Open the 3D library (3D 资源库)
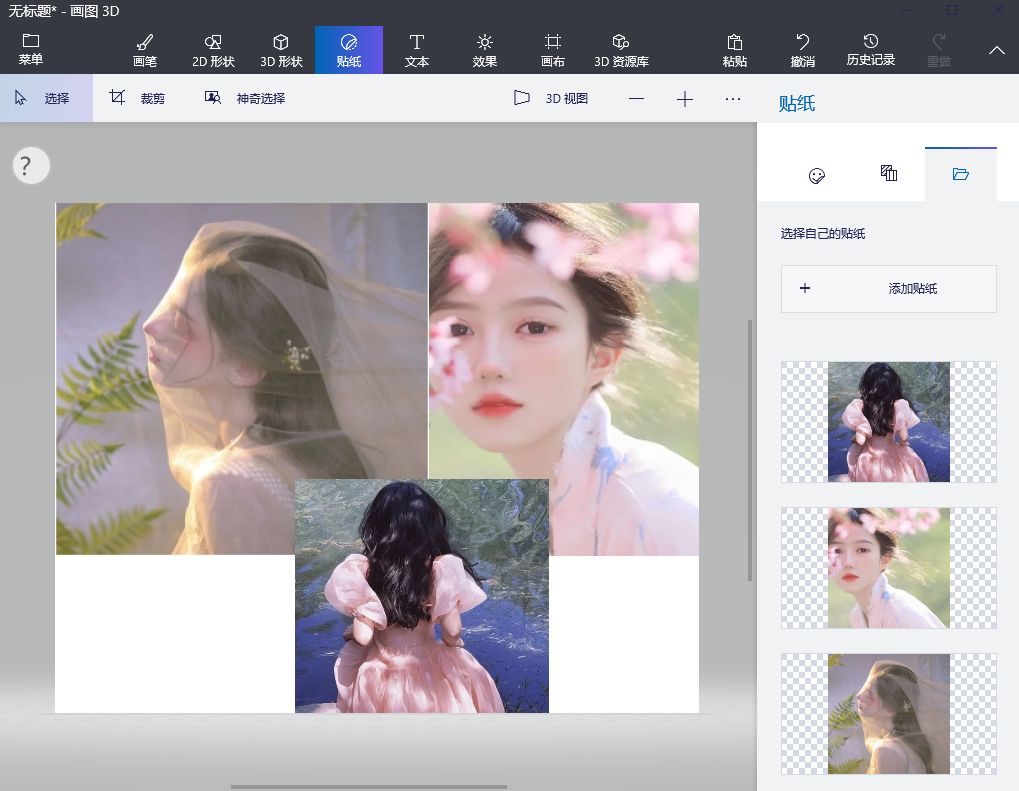Viewport: 1019px width, 791px height. (621, 50)
